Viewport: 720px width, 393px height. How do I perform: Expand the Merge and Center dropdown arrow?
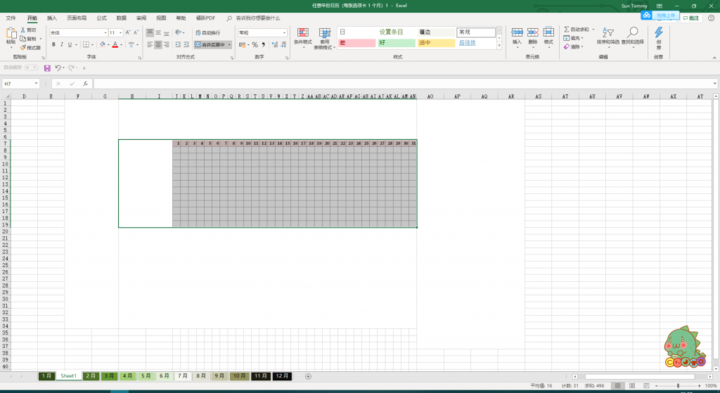click(229, 45)
